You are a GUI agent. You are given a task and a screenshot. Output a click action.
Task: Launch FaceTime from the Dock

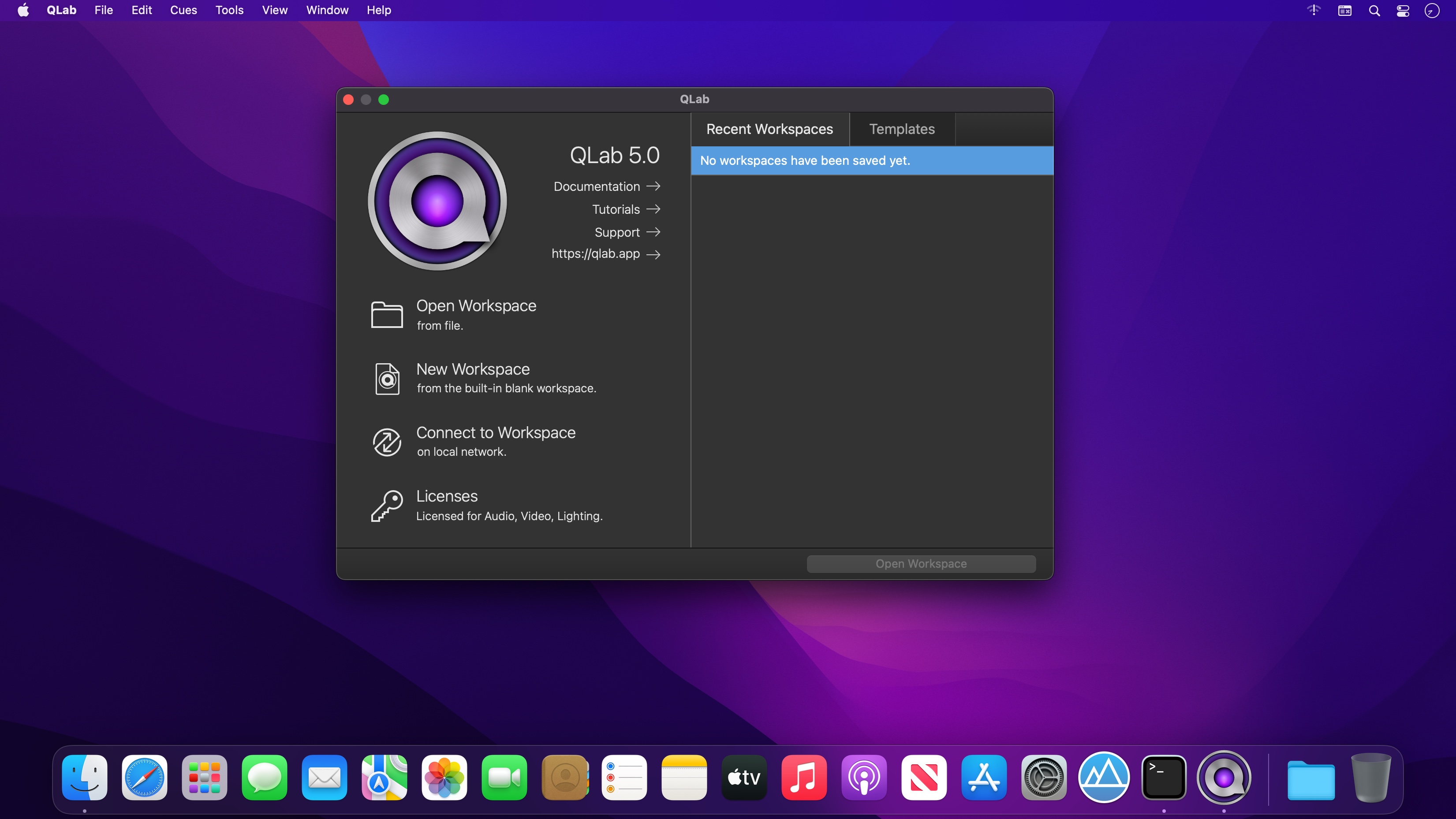pyautogui.click(x=504, y=777)
